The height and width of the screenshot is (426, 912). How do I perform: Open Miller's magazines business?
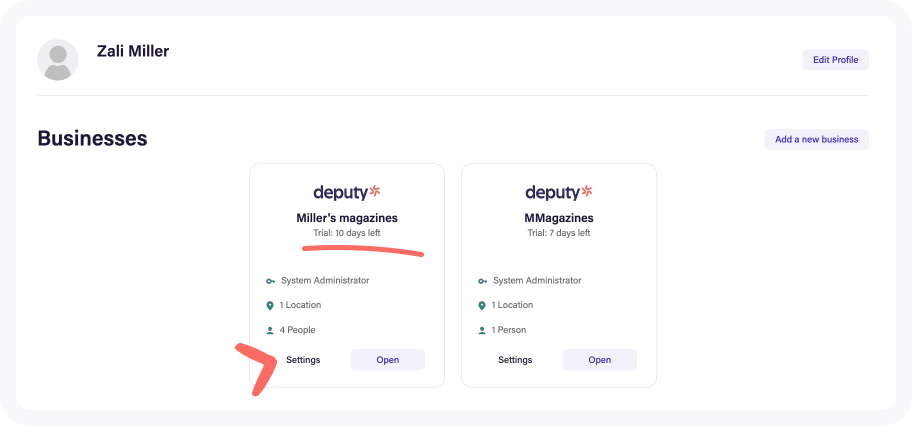387,360
